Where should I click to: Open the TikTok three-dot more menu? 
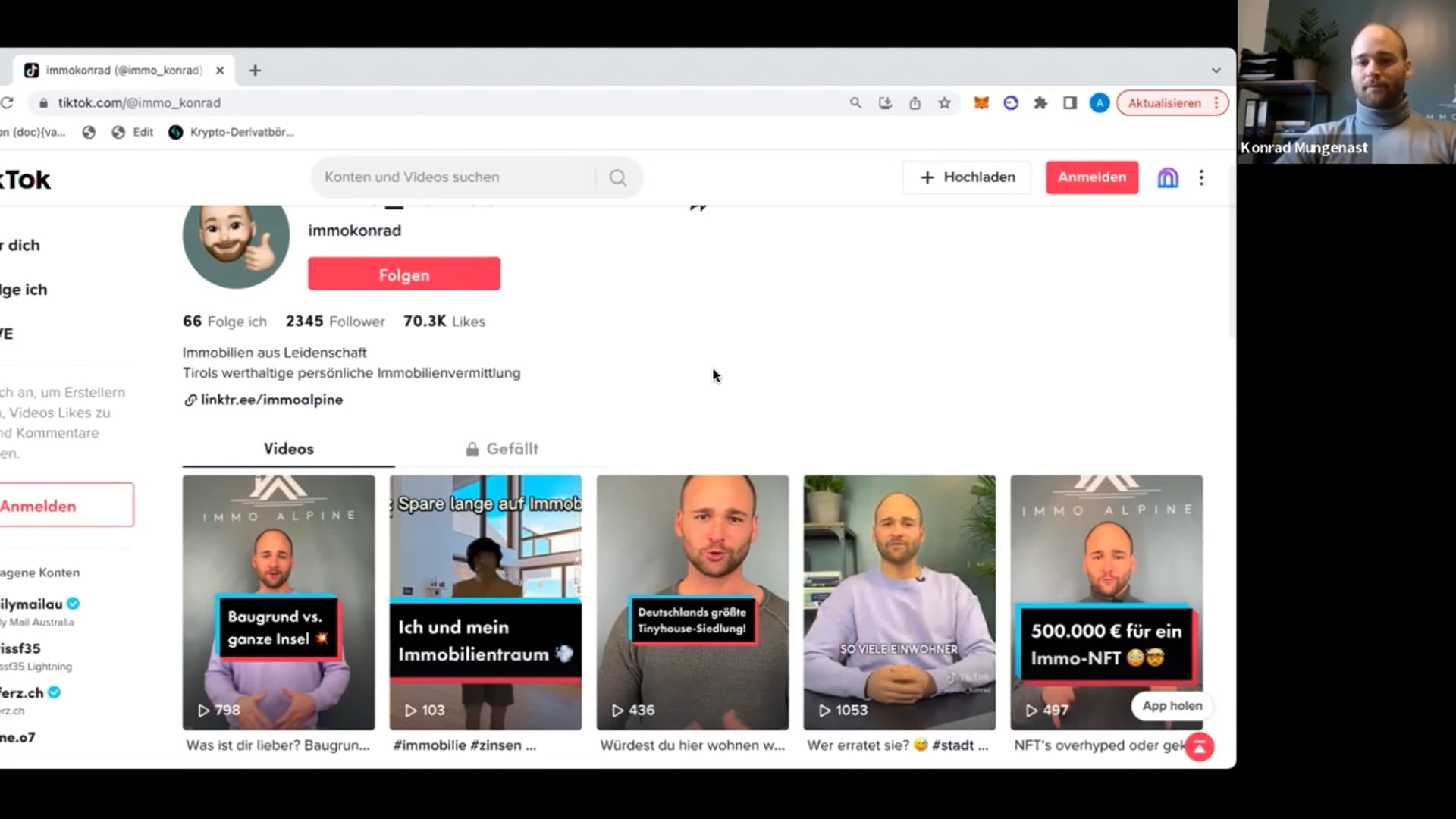1201,177
